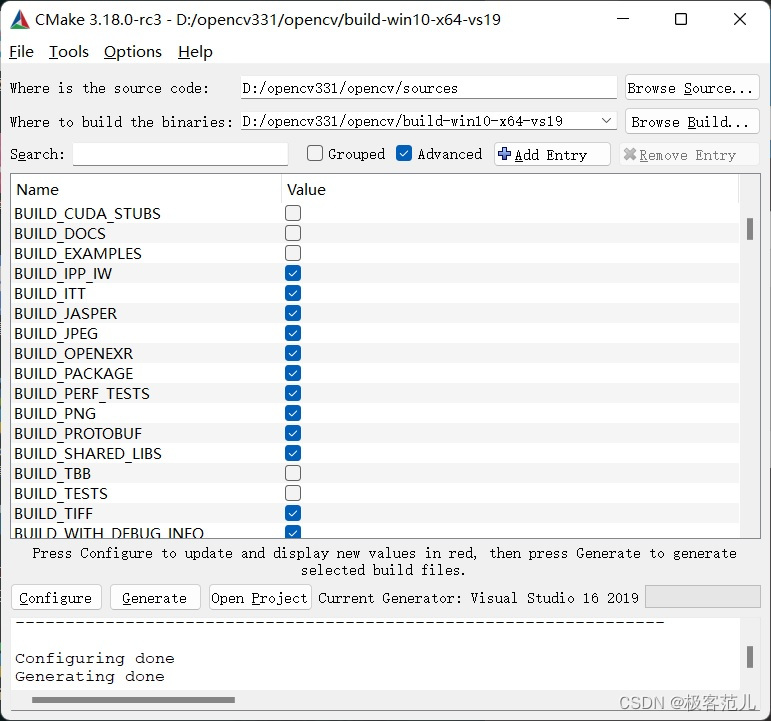
Task: Click the output log horizontal scrollbar thumb
Action: pos(133,699)
